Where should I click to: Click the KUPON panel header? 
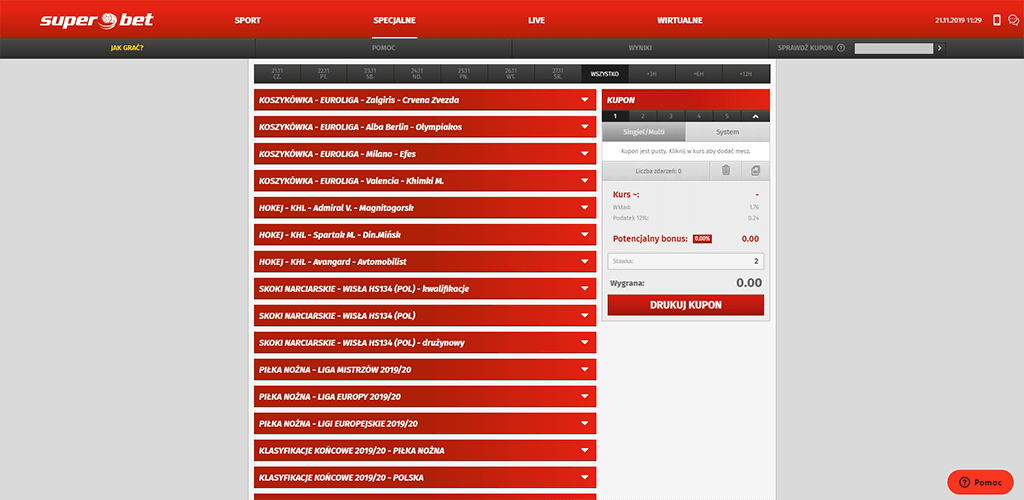coord(686,100)
